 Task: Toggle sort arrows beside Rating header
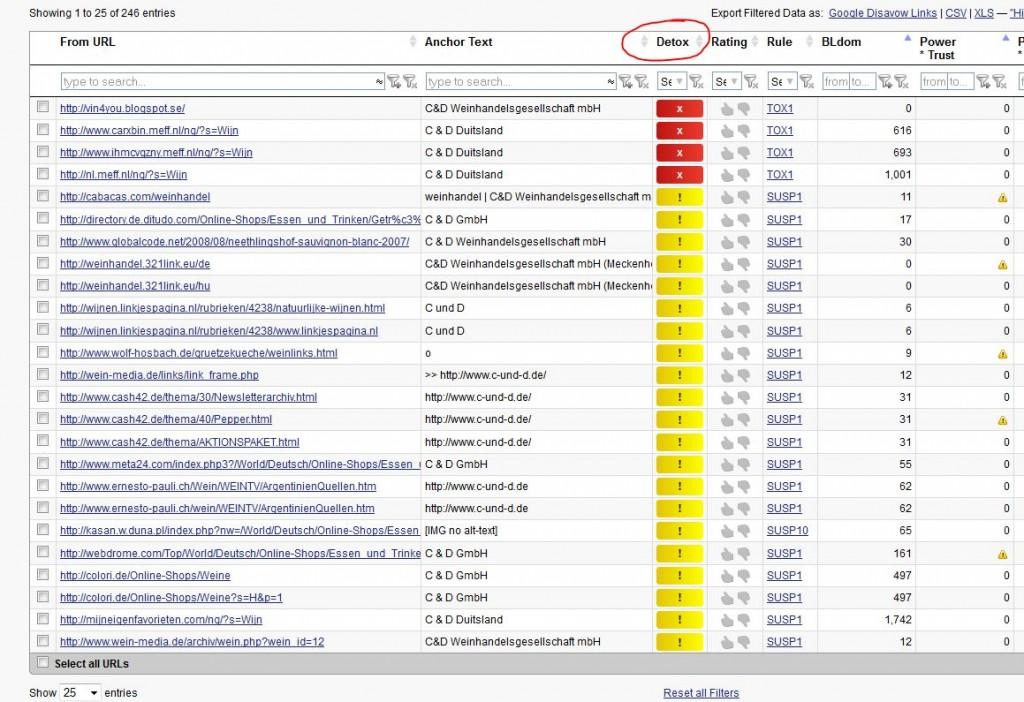pyautogui.click(x=756, y=42)
